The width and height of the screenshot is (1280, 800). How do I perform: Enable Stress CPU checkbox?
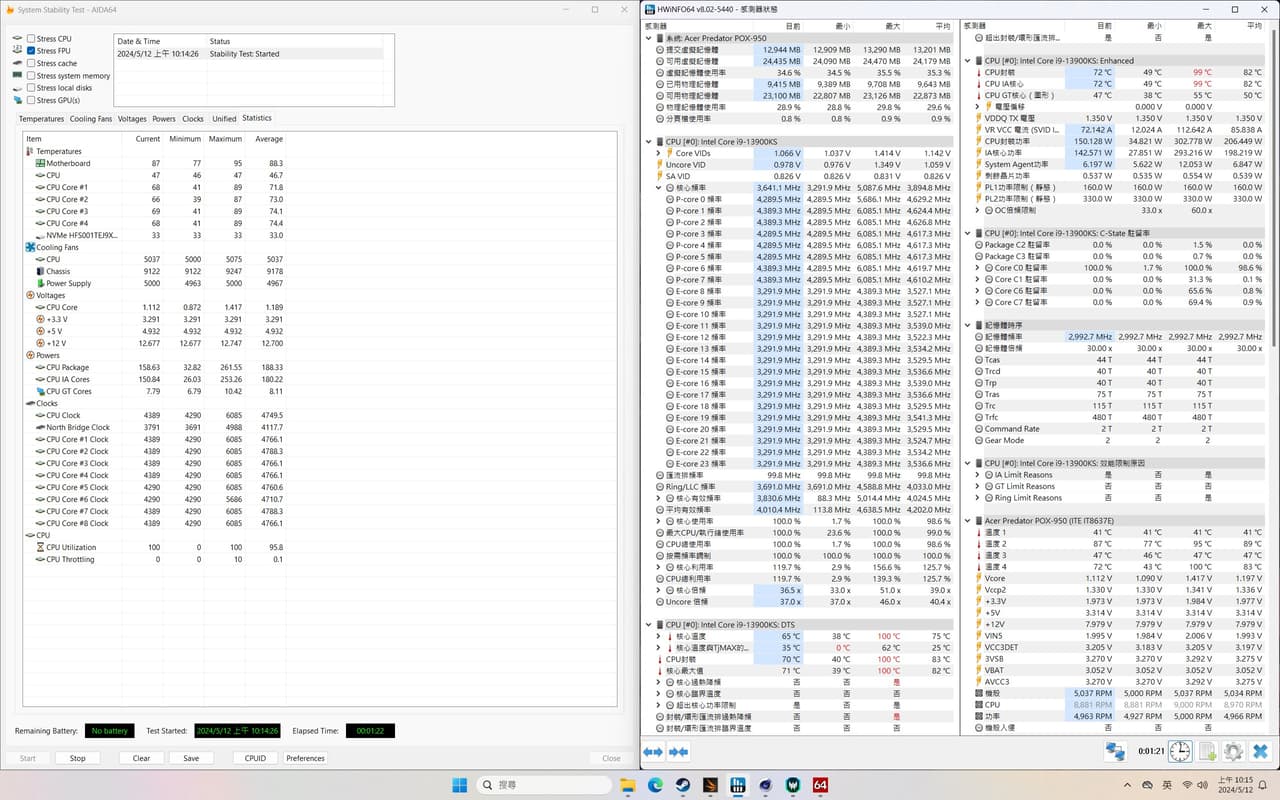pyautogui.click(x=31, y=39)
